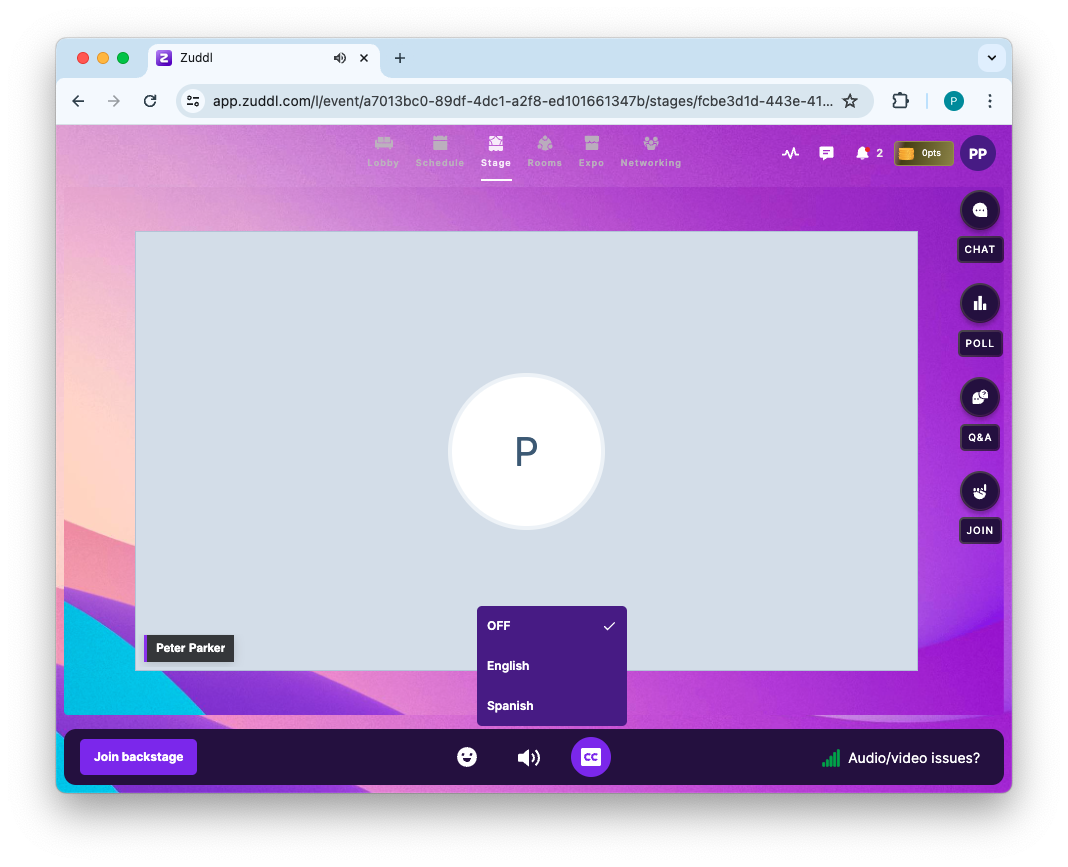Click the Audio/video issues? link
The height and width of the screenshot is (867, 1068).
tap(913, 758)
